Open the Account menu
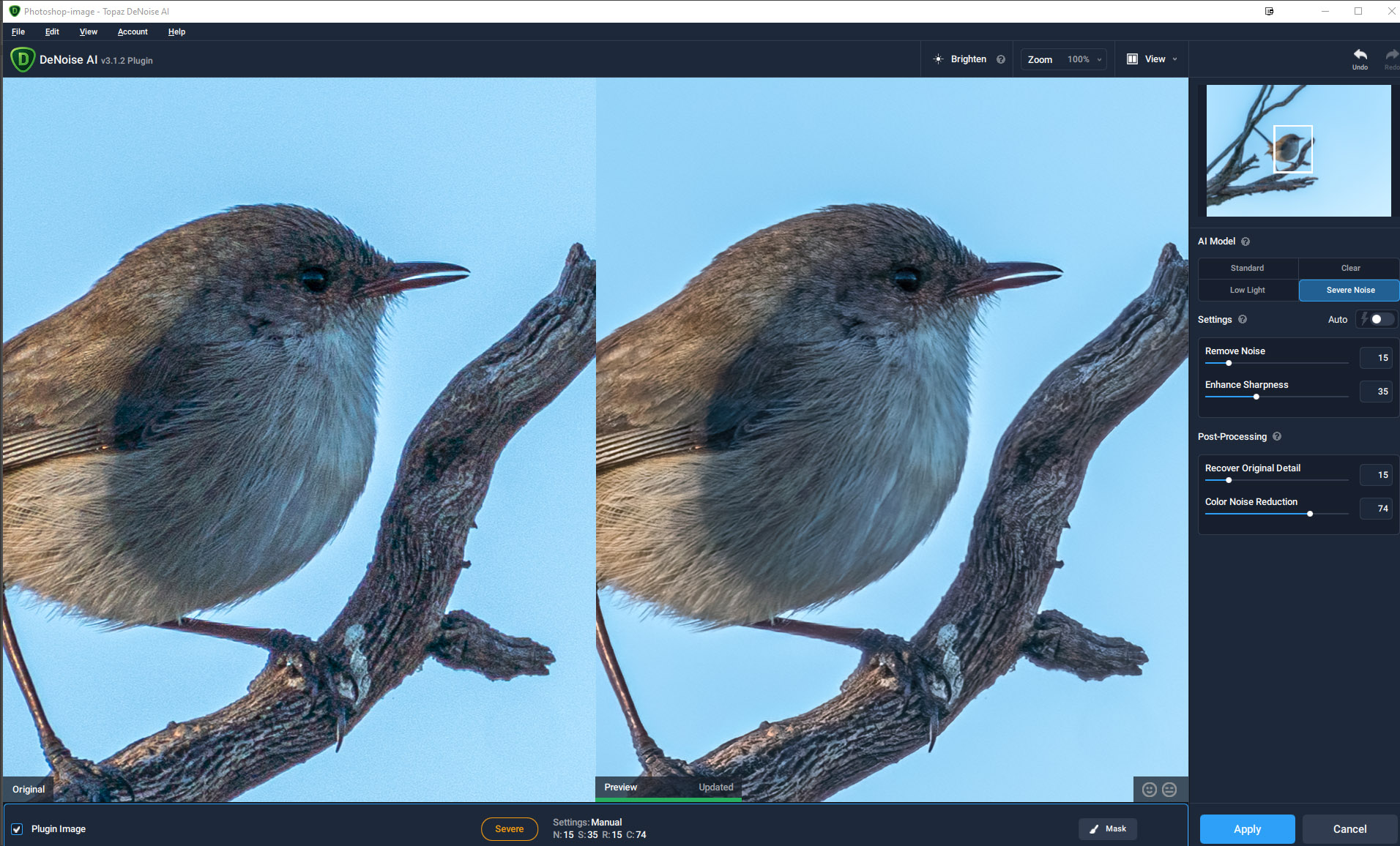Screen dimensions: 1400x846 click(x=133, y=32)
